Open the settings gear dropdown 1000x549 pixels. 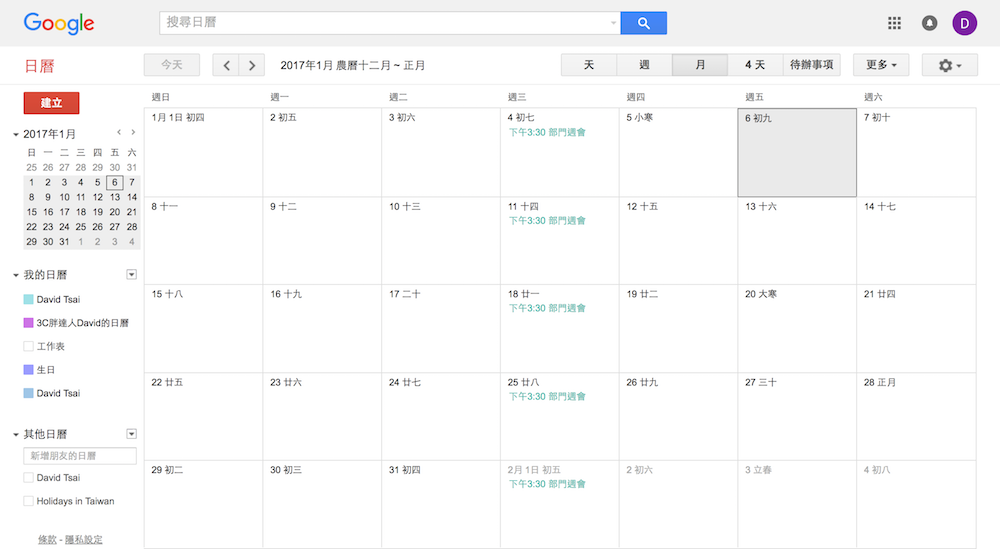[950, 65]
